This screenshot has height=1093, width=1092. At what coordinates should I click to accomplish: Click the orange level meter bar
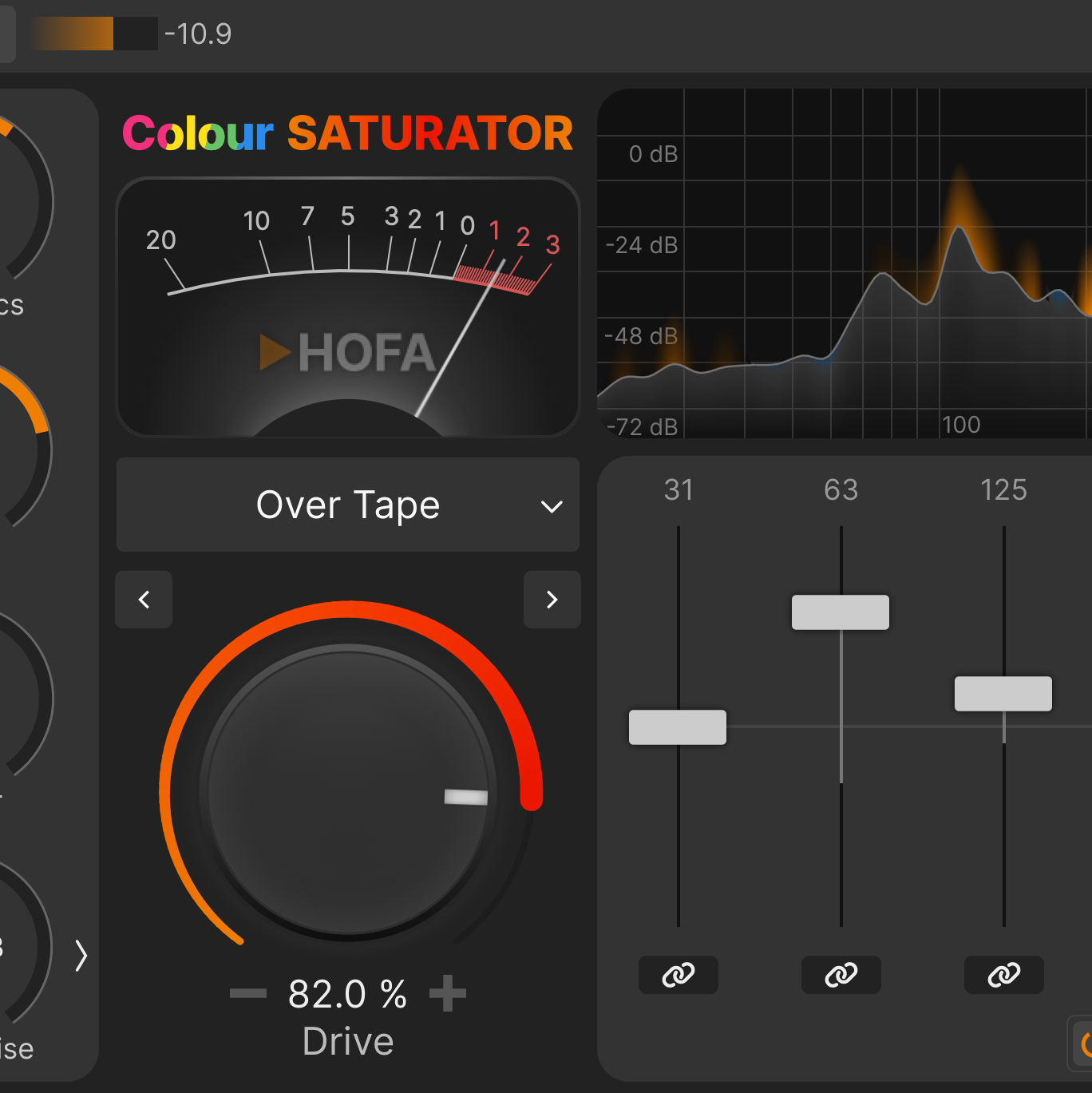[94, 34]
